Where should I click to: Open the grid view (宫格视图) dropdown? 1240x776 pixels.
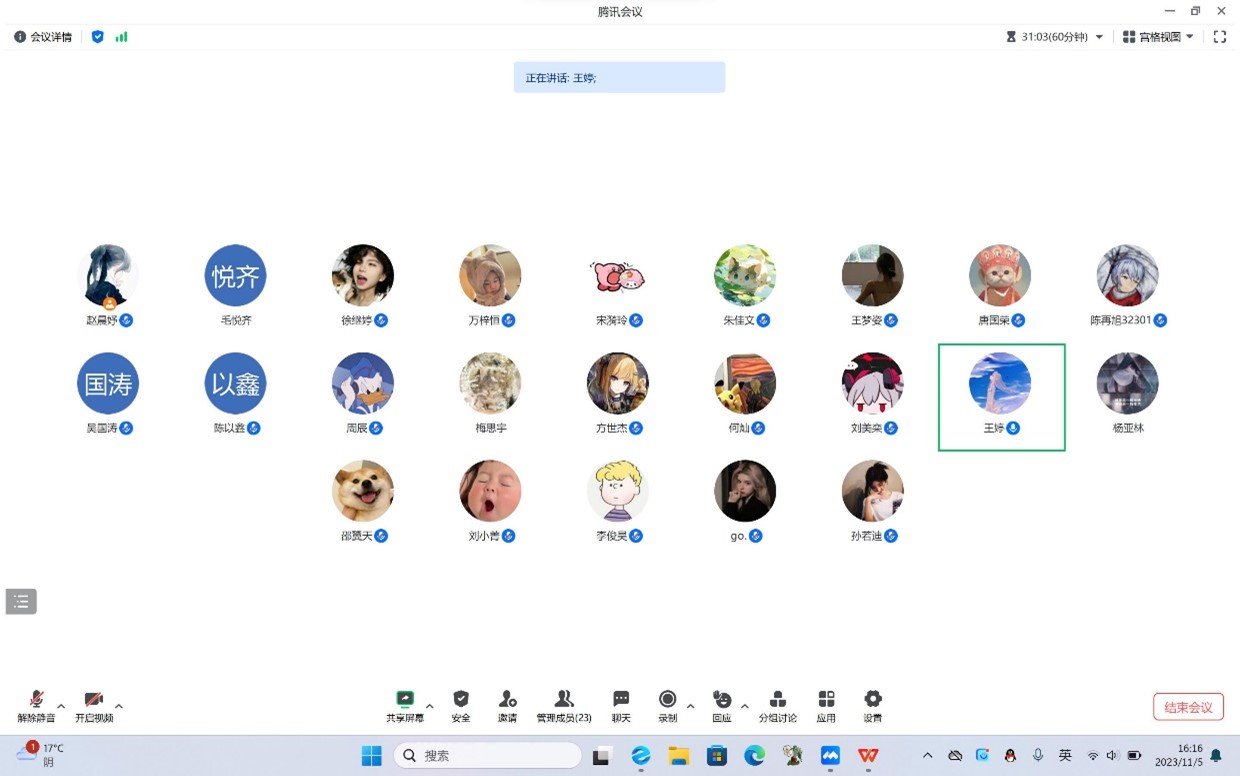(x=1158, y=37)
